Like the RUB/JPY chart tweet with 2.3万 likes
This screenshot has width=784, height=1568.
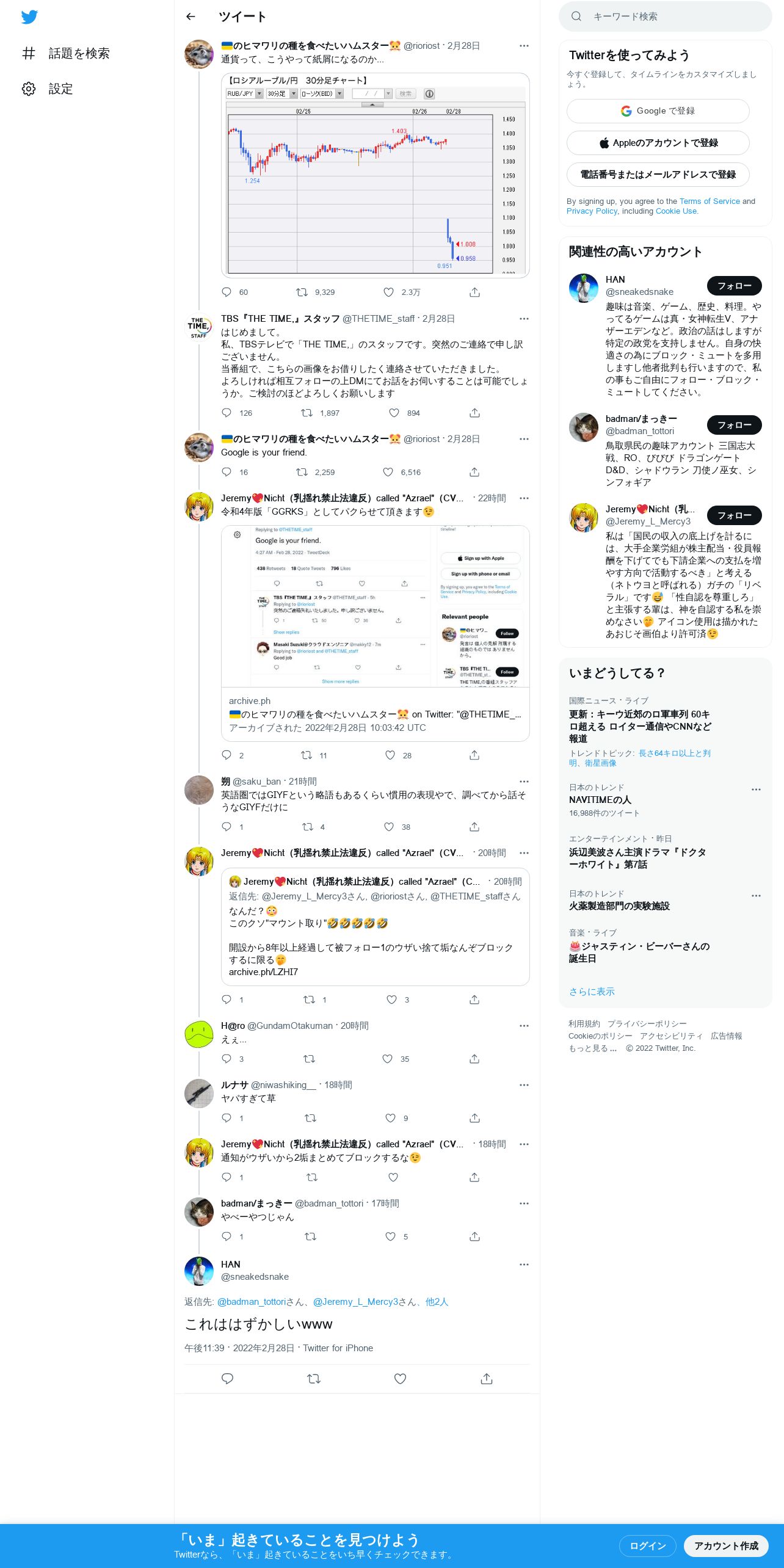[388, 292]
